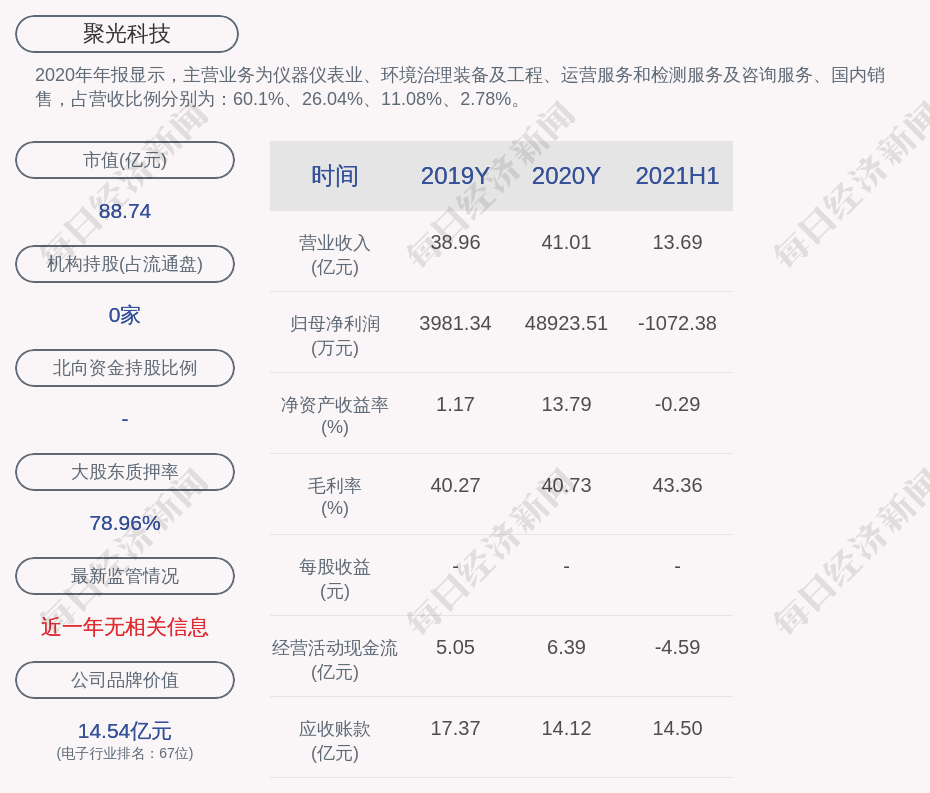This screenshot has width=930, height=793.
Task: Click the 毛利率(%) row label
Action: coord(335,496)
